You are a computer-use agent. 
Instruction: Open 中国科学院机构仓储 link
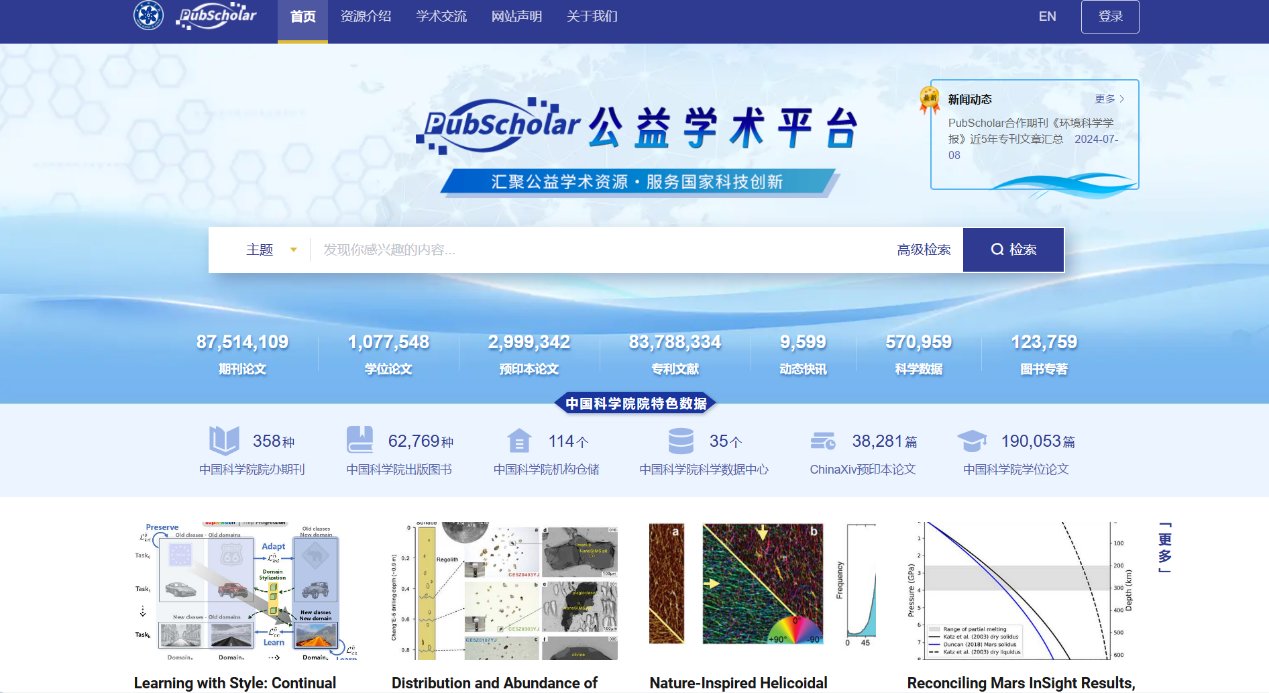[x=546, y=469]
